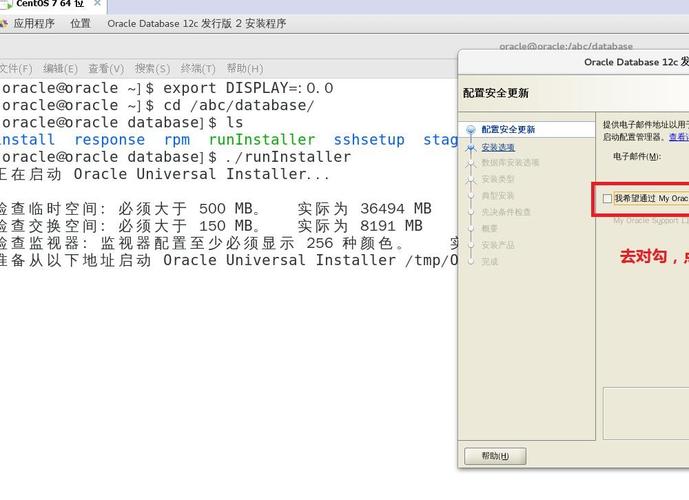689x500 pixels.
Task: Open the terminal 帮助(H) menu
Action: click(245, 69)
